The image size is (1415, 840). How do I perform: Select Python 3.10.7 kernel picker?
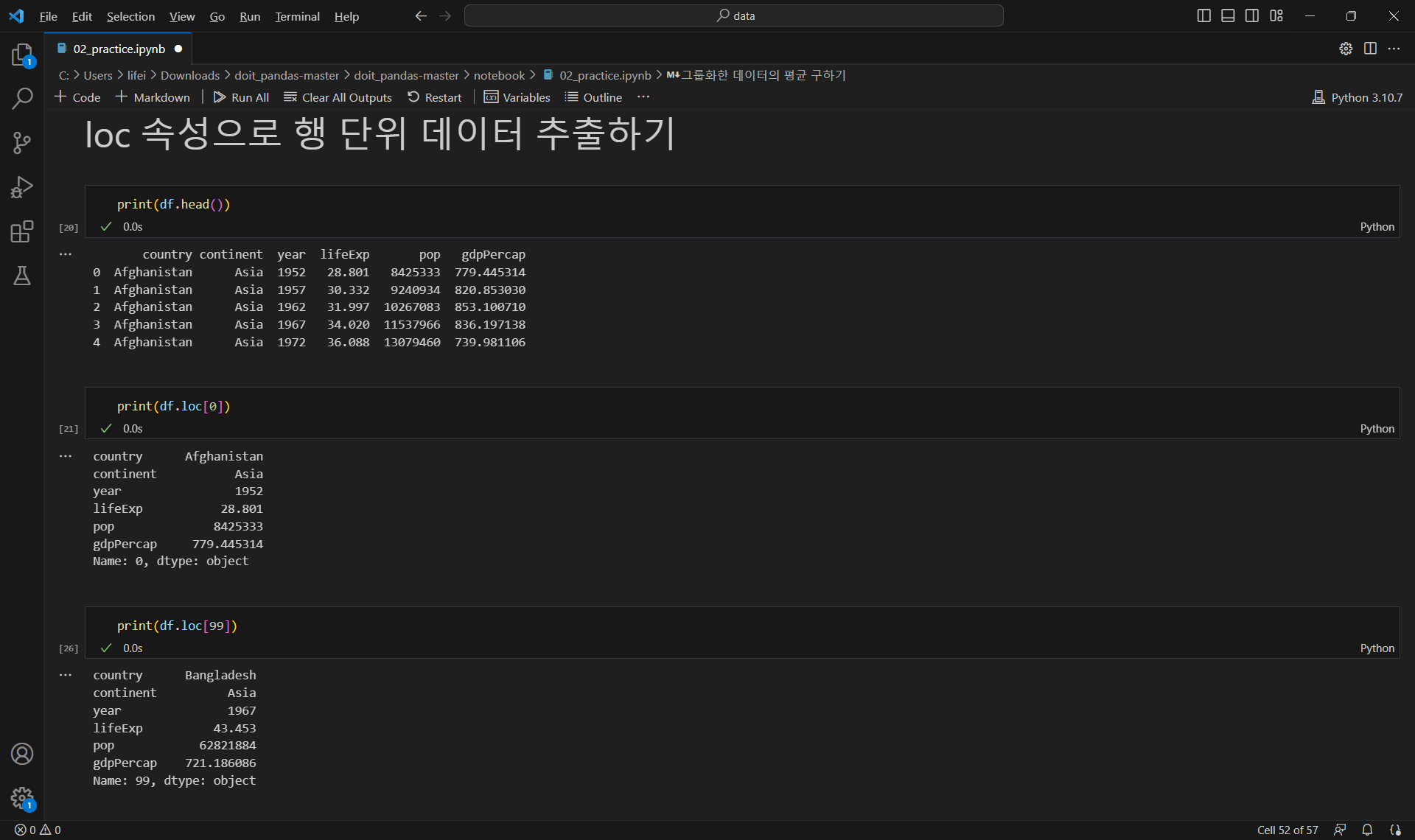tap(1358, 97)
